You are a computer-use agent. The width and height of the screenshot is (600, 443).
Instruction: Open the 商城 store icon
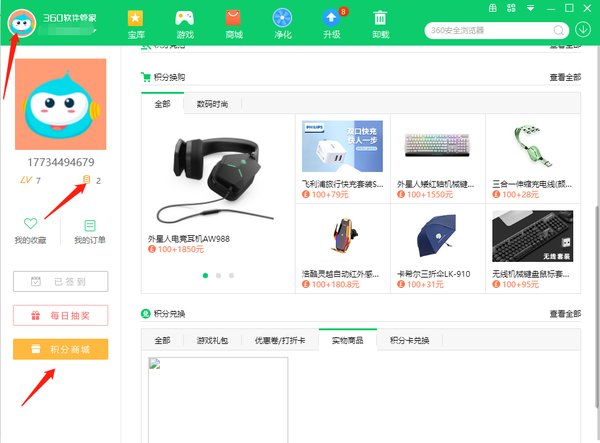233,24
